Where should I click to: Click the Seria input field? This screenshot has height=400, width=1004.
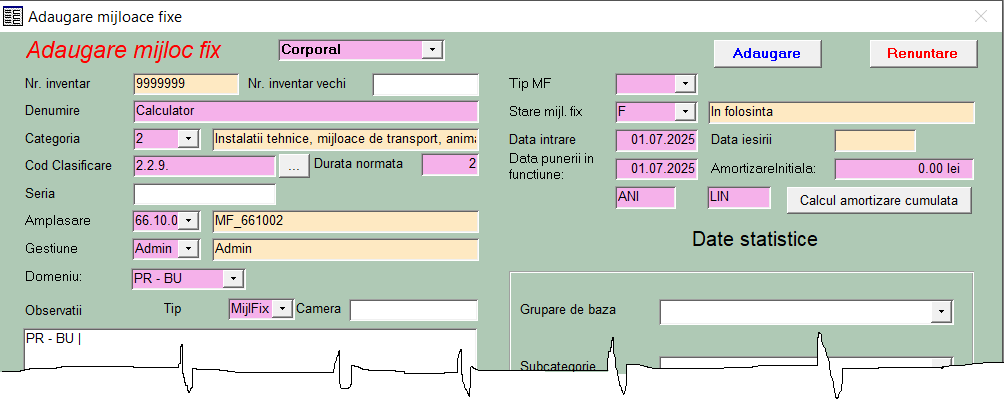(204, 194)
